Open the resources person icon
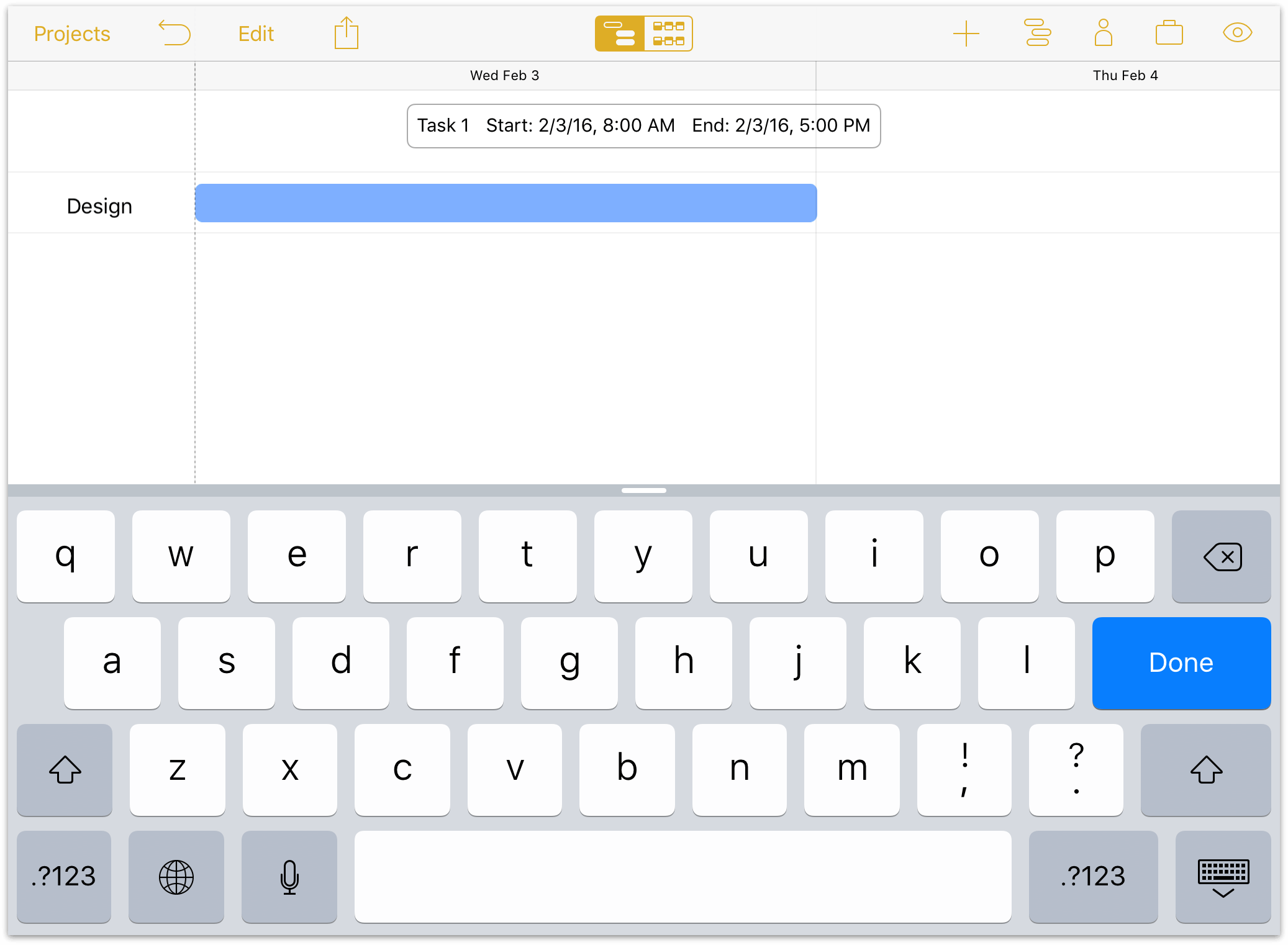 point(1103,32)
